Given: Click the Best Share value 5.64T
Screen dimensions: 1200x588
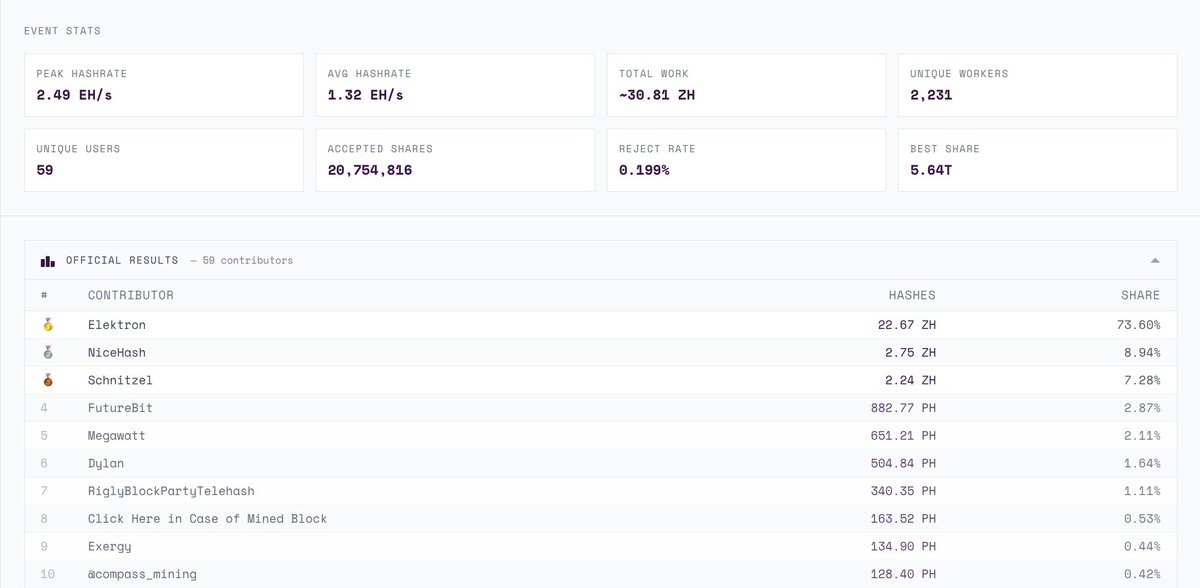Looking at the screenshot, I should tap(931, 170).
